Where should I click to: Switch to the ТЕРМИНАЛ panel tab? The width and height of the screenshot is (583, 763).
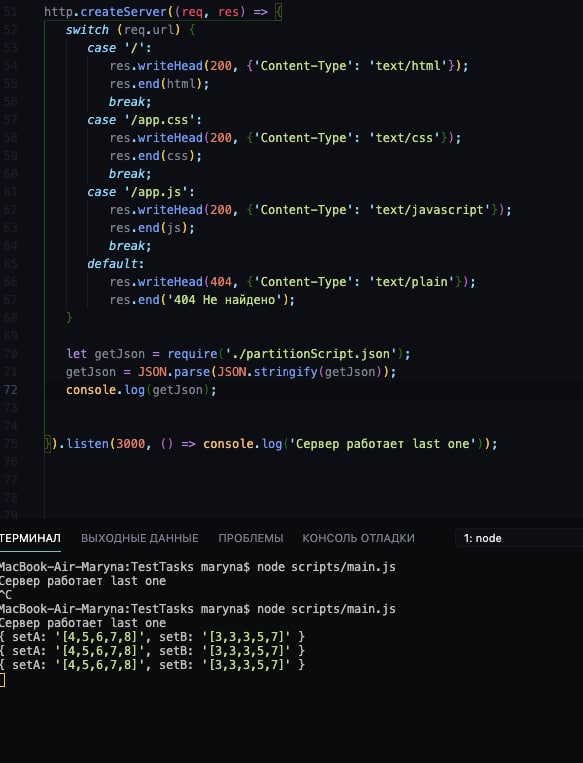pyautogui.click(x=30, y=538)
